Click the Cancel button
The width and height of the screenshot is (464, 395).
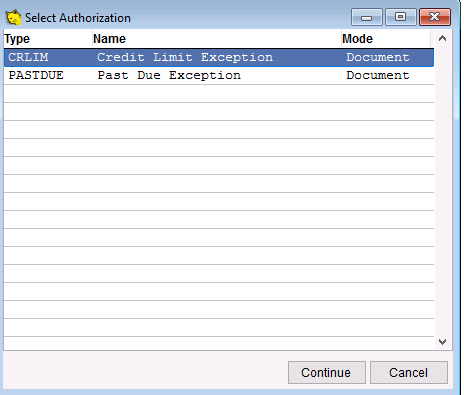pyautogui.click(x=409, y=372)
